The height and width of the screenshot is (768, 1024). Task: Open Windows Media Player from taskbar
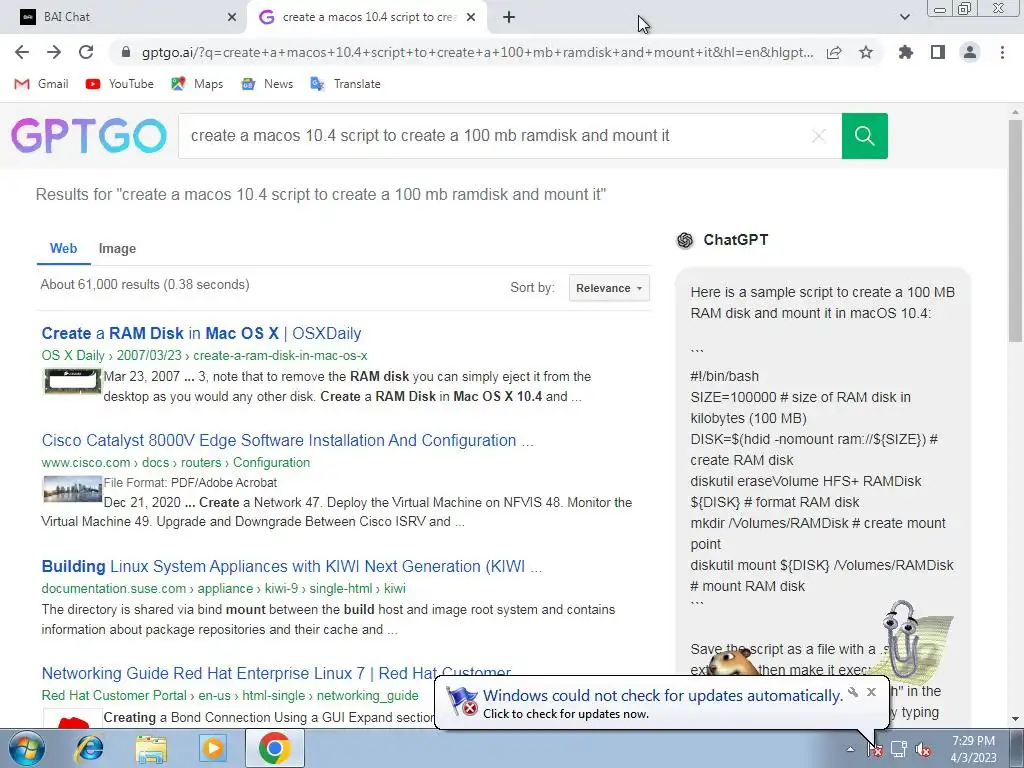point(212,748)
